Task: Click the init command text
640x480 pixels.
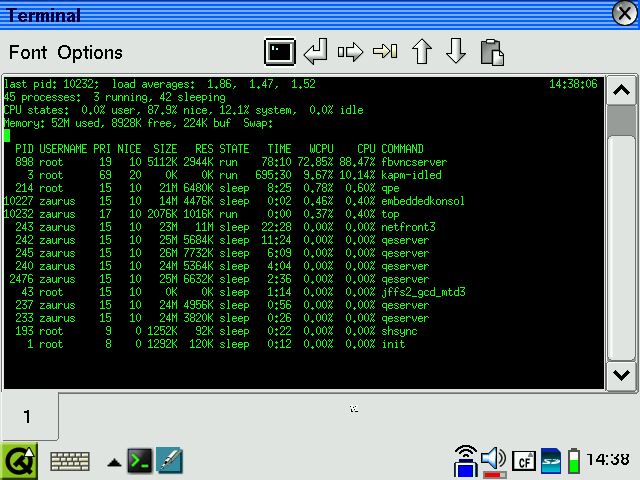Action: [393, 344]
